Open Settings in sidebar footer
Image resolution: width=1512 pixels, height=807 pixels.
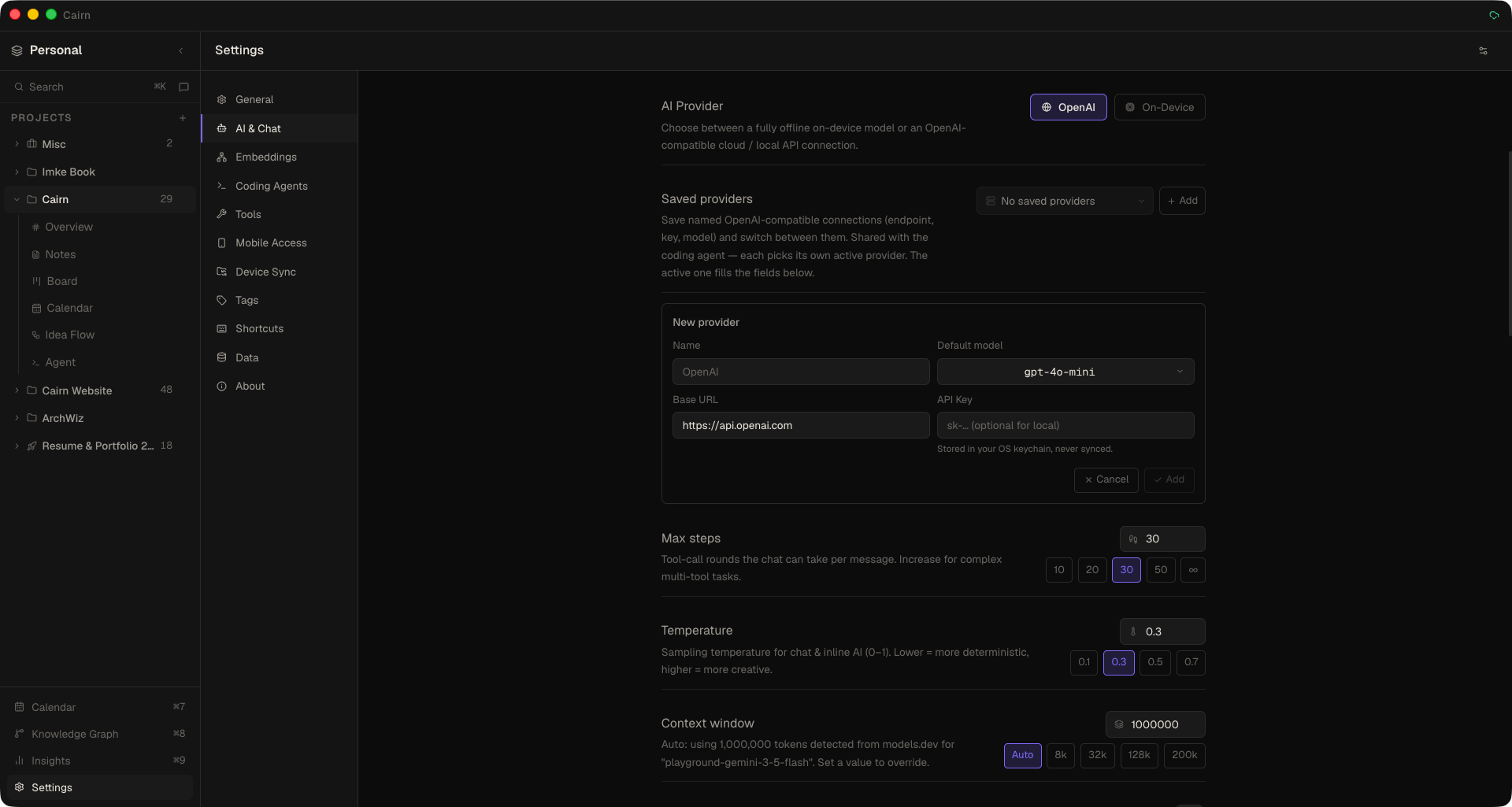(x=100, y=787)
